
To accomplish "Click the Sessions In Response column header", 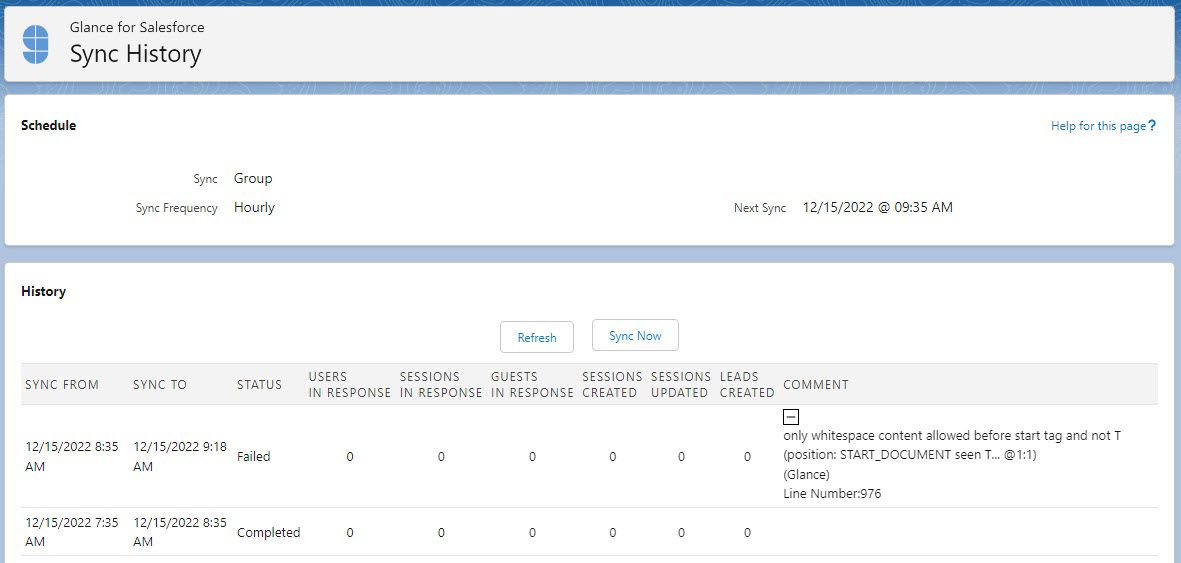I will coord(440,385).
